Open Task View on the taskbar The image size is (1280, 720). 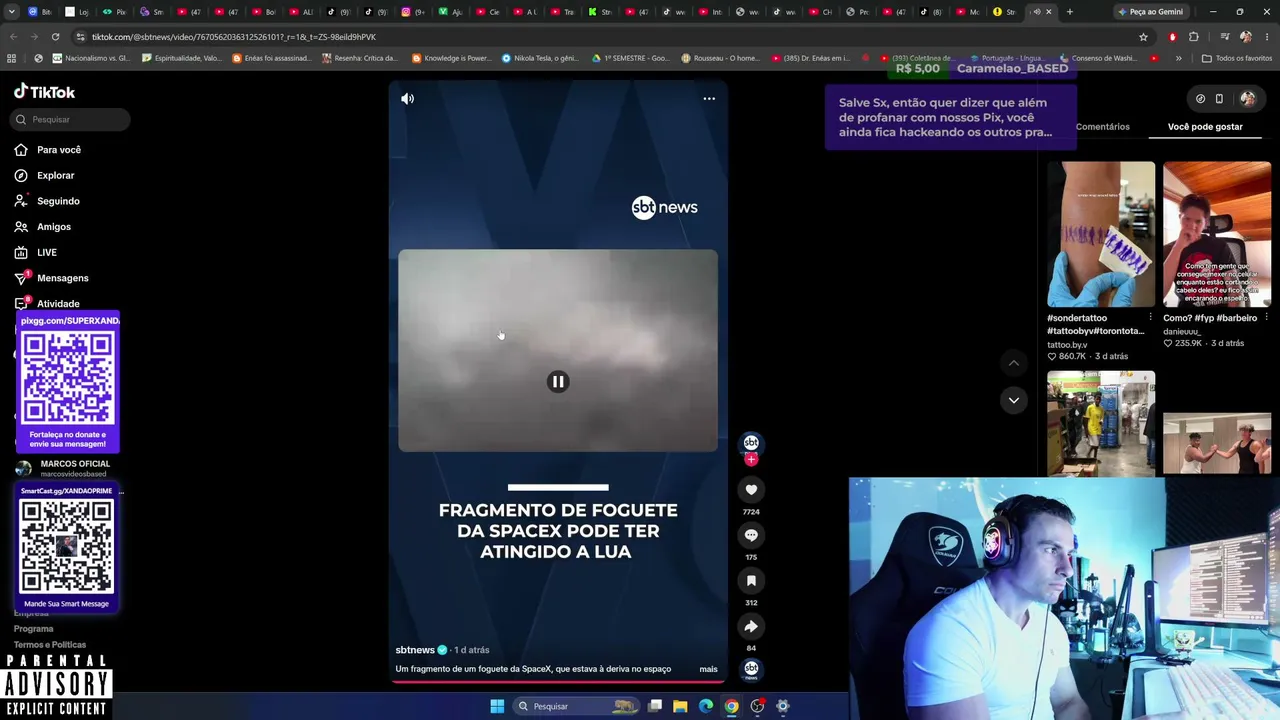655,706
